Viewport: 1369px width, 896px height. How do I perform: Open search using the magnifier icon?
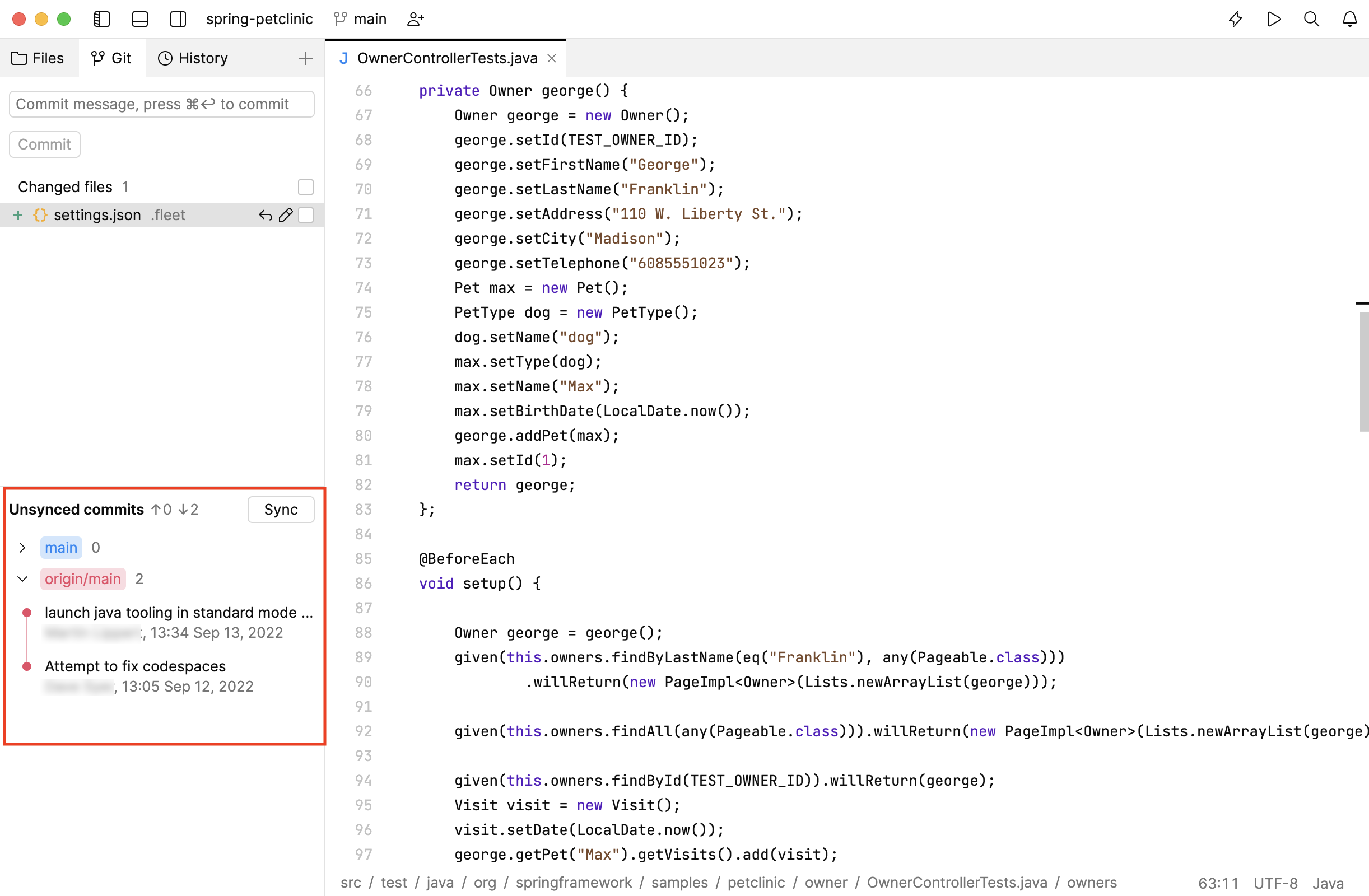tap(1311, 18)
